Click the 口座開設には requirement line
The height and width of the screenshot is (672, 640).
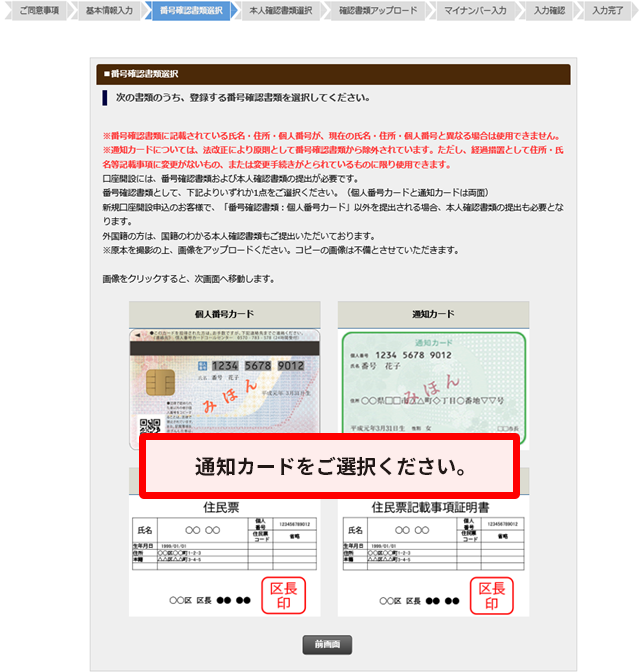tap(231, 179)
